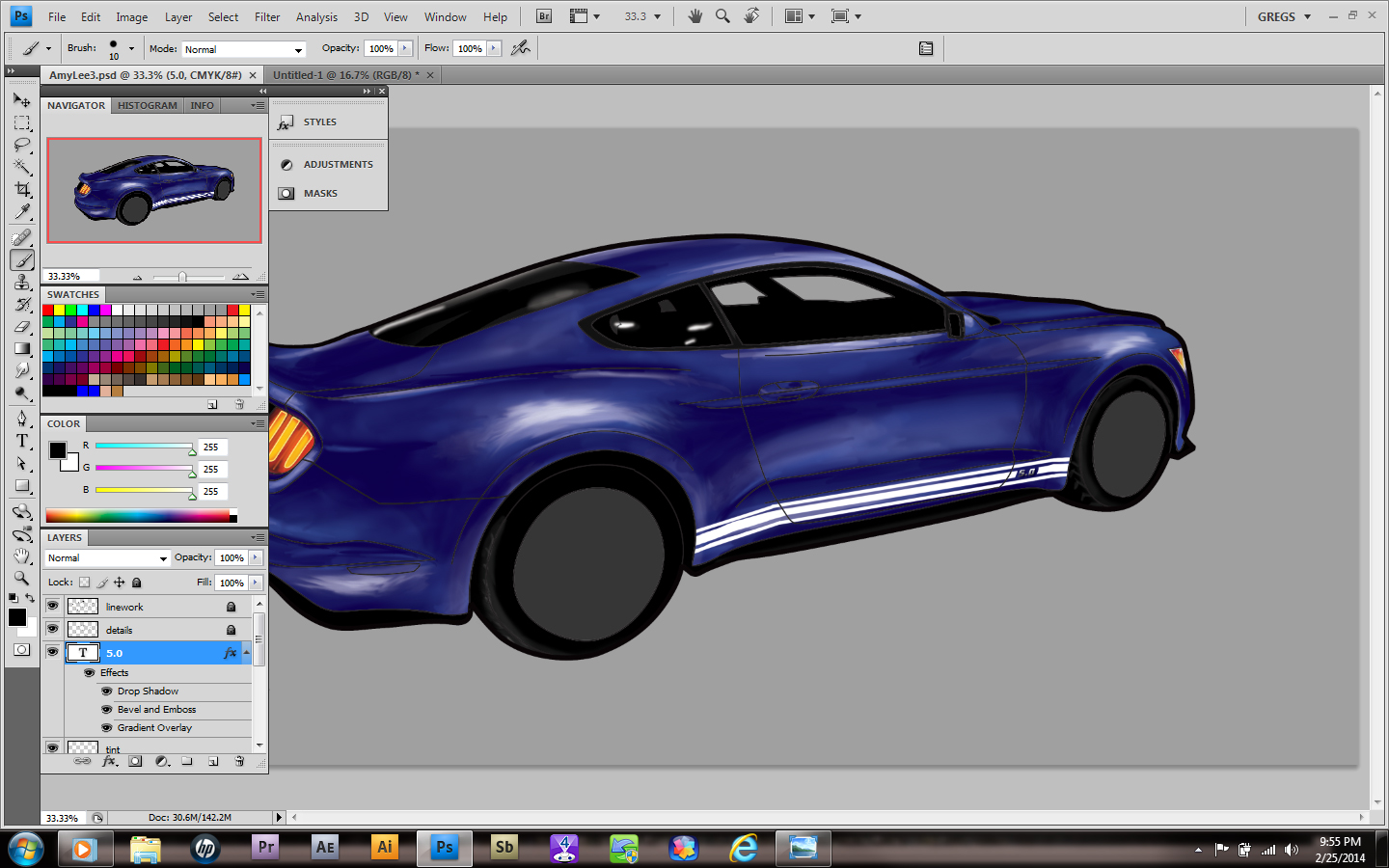Pick the Horizontal Type tool
Screen dimensions: 1389x868
22,441
